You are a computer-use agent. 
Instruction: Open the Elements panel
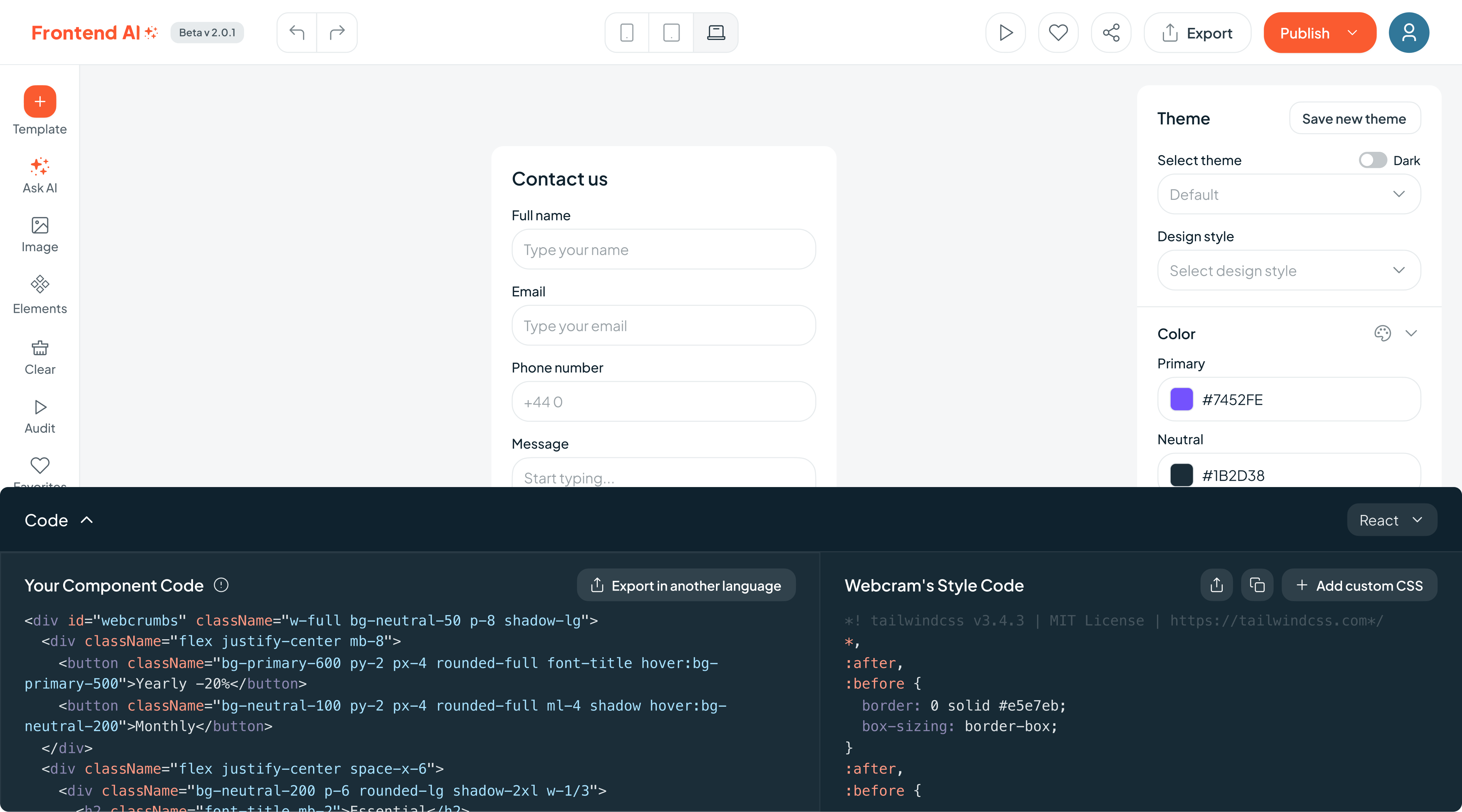[x=39, y=295]
